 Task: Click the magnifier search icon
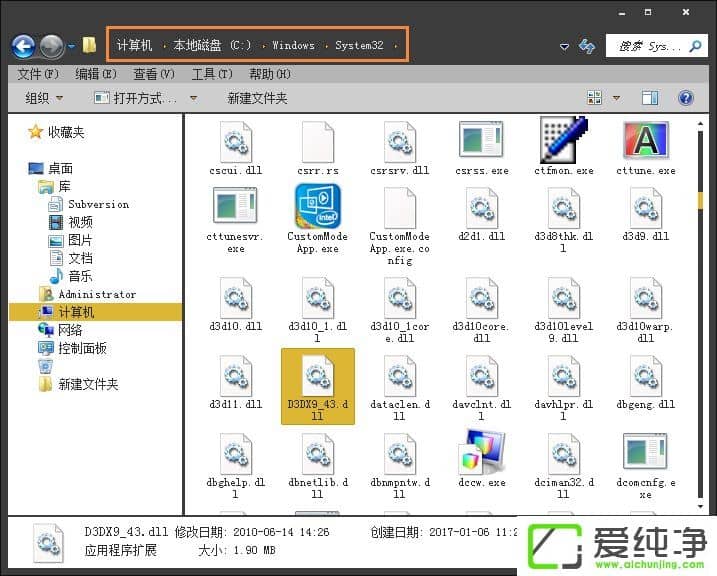coord(696,46)
